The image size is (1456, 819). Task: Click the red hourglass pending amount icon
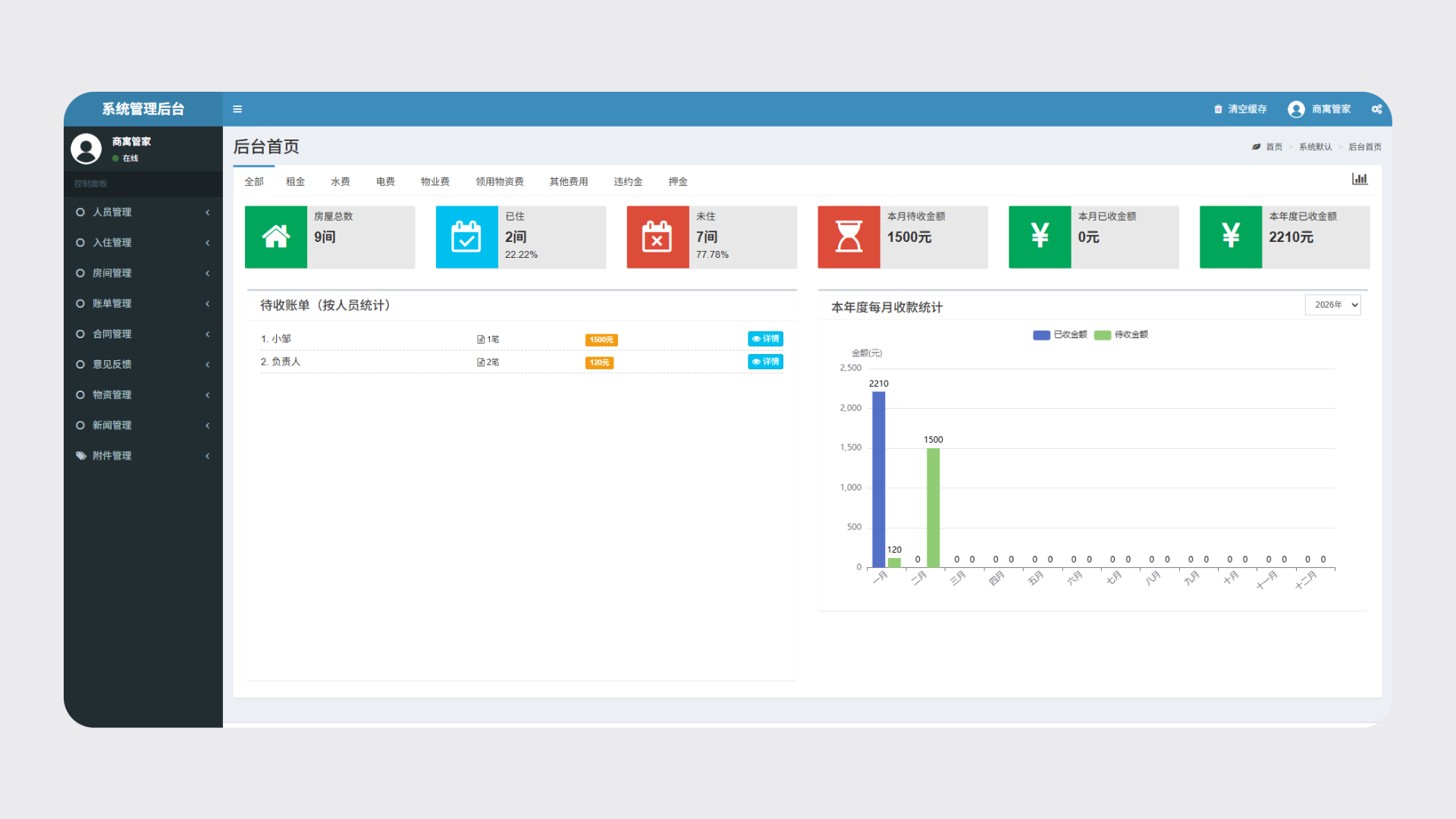(849, 237)
